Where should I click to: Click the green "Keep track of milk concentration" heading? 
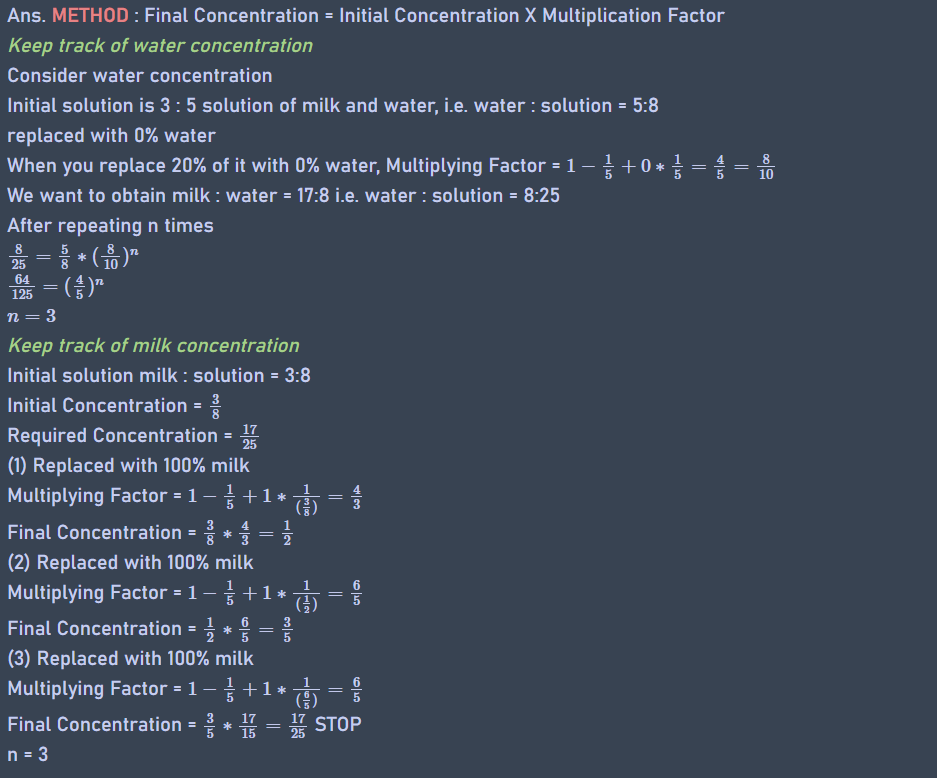[x=153, y=345]
